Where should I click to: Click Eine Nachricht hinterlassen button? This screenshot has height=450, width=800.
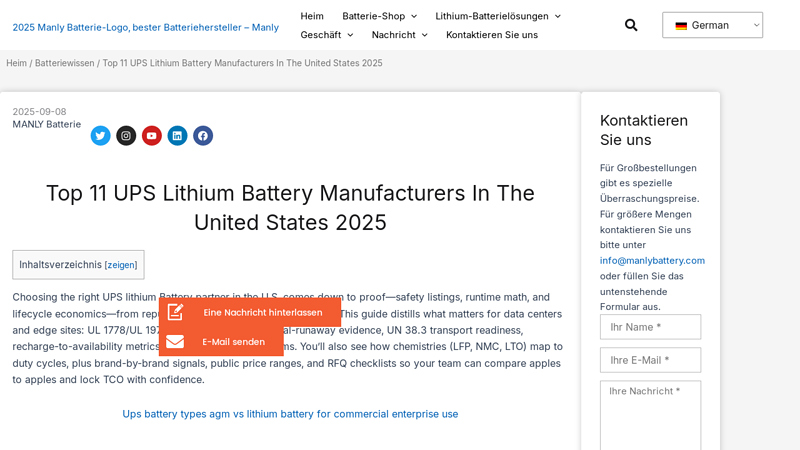[250, 312]
